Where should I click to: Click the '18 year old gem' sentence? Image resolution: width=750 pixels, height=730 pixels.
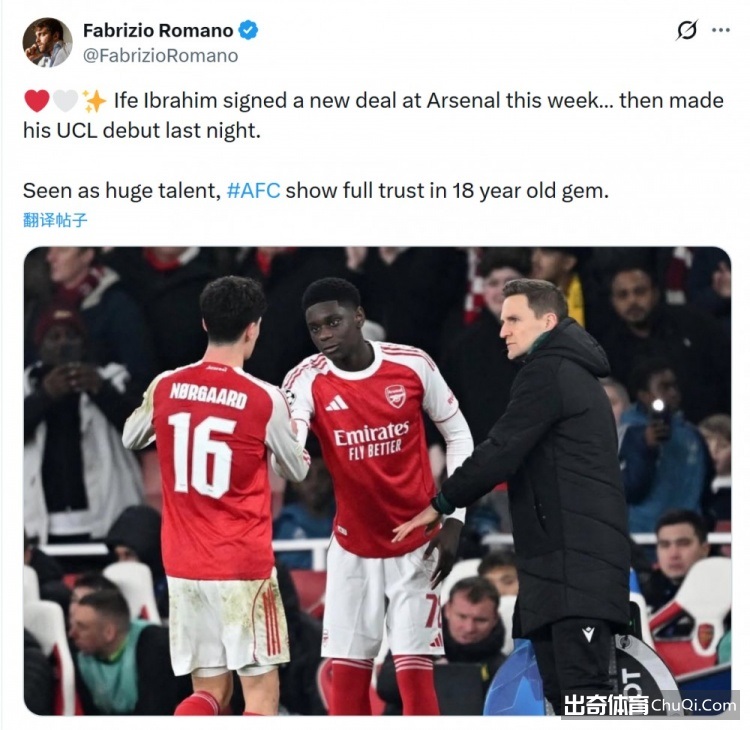316,190
